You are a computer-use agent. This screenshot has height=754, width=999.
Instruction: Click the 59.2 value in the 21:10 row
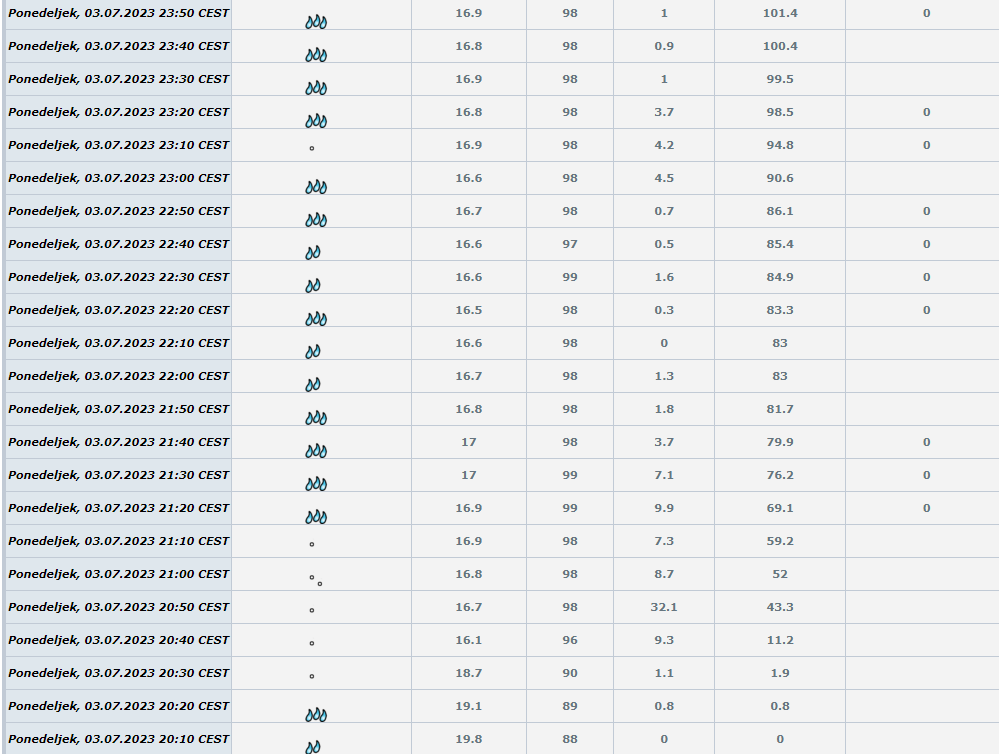pos(780,542)
